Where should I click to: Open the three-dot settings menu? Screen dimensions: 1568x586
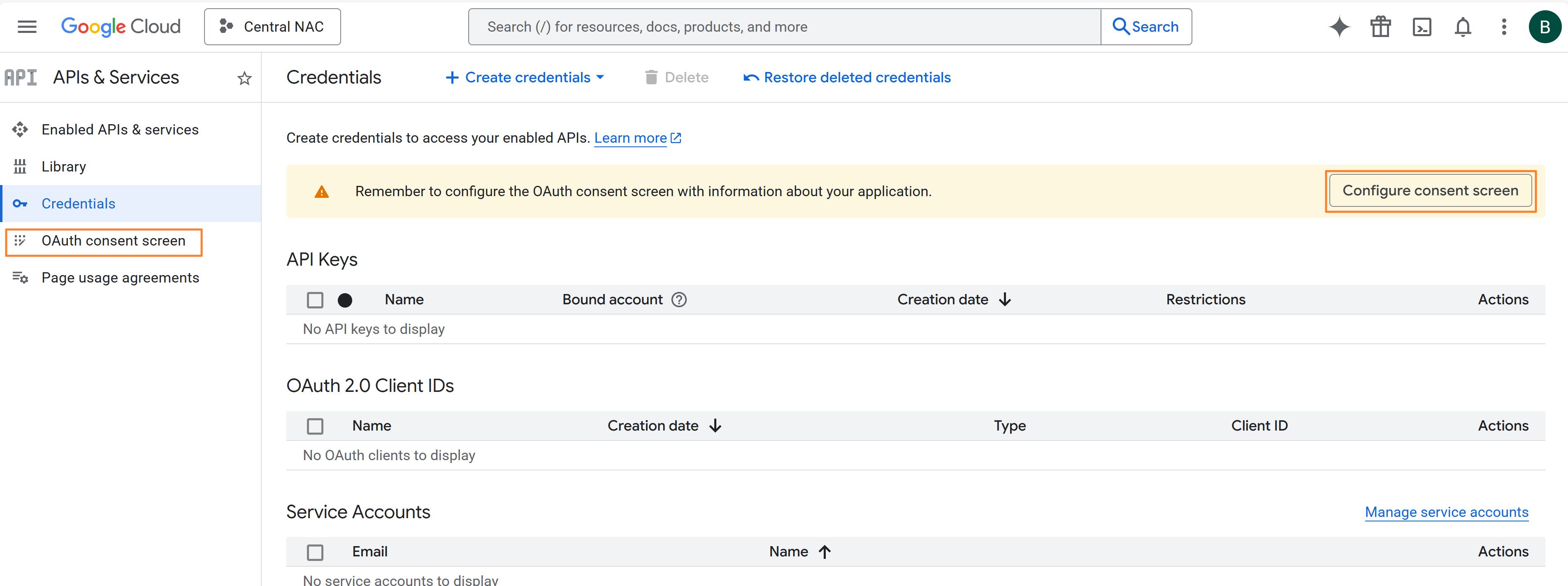tap(1503, 27)
